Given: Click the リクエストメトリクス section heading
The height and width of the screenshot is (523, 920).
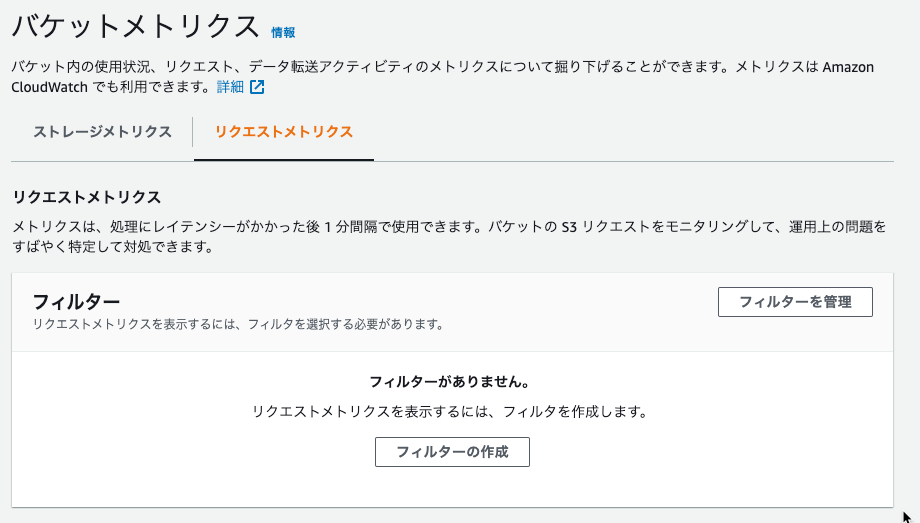Looking at the screenshot, I should 87,197.
